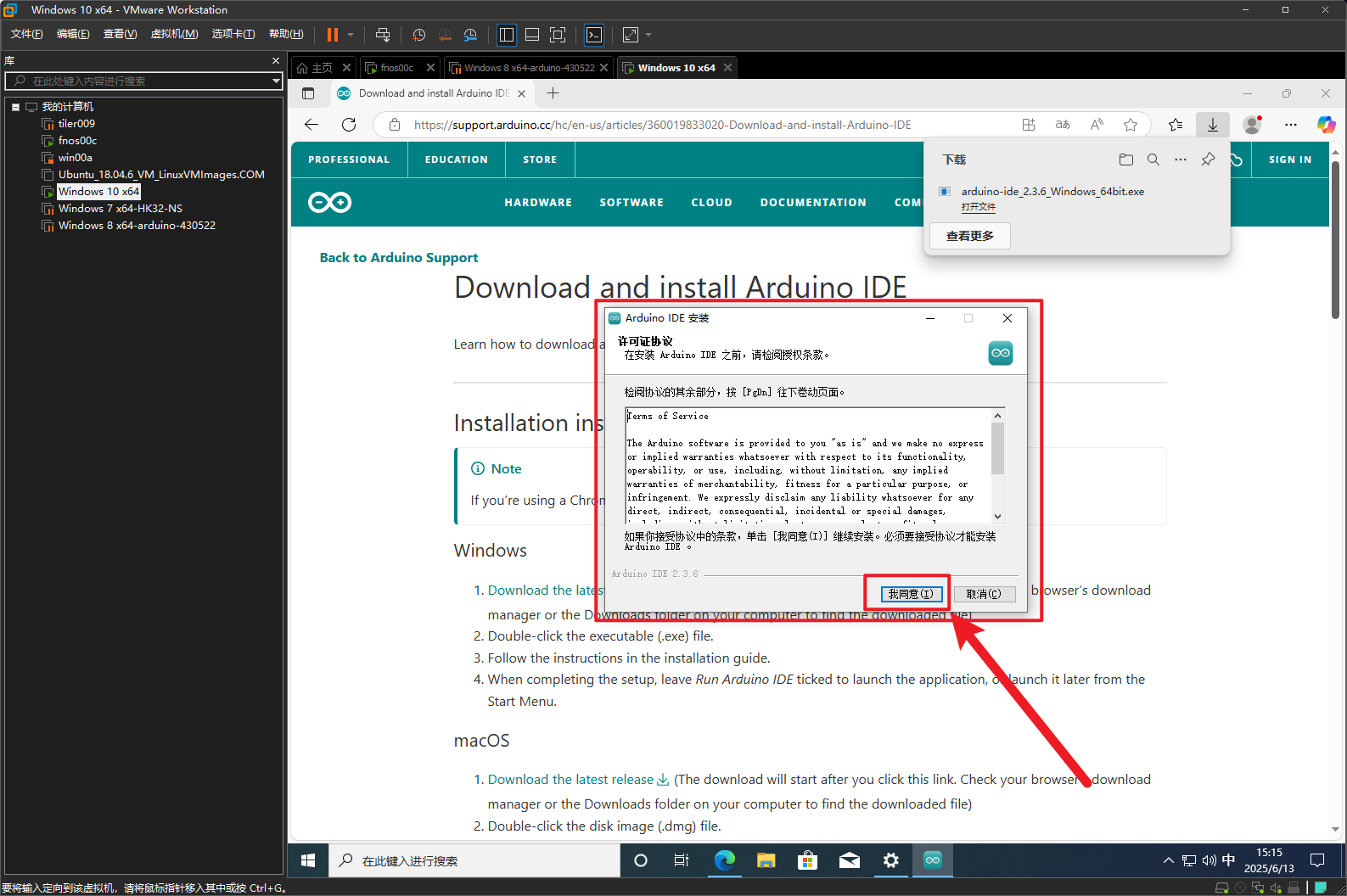Open the 文件(F) menu
The image size is (1347, 896).
point(27,34)
